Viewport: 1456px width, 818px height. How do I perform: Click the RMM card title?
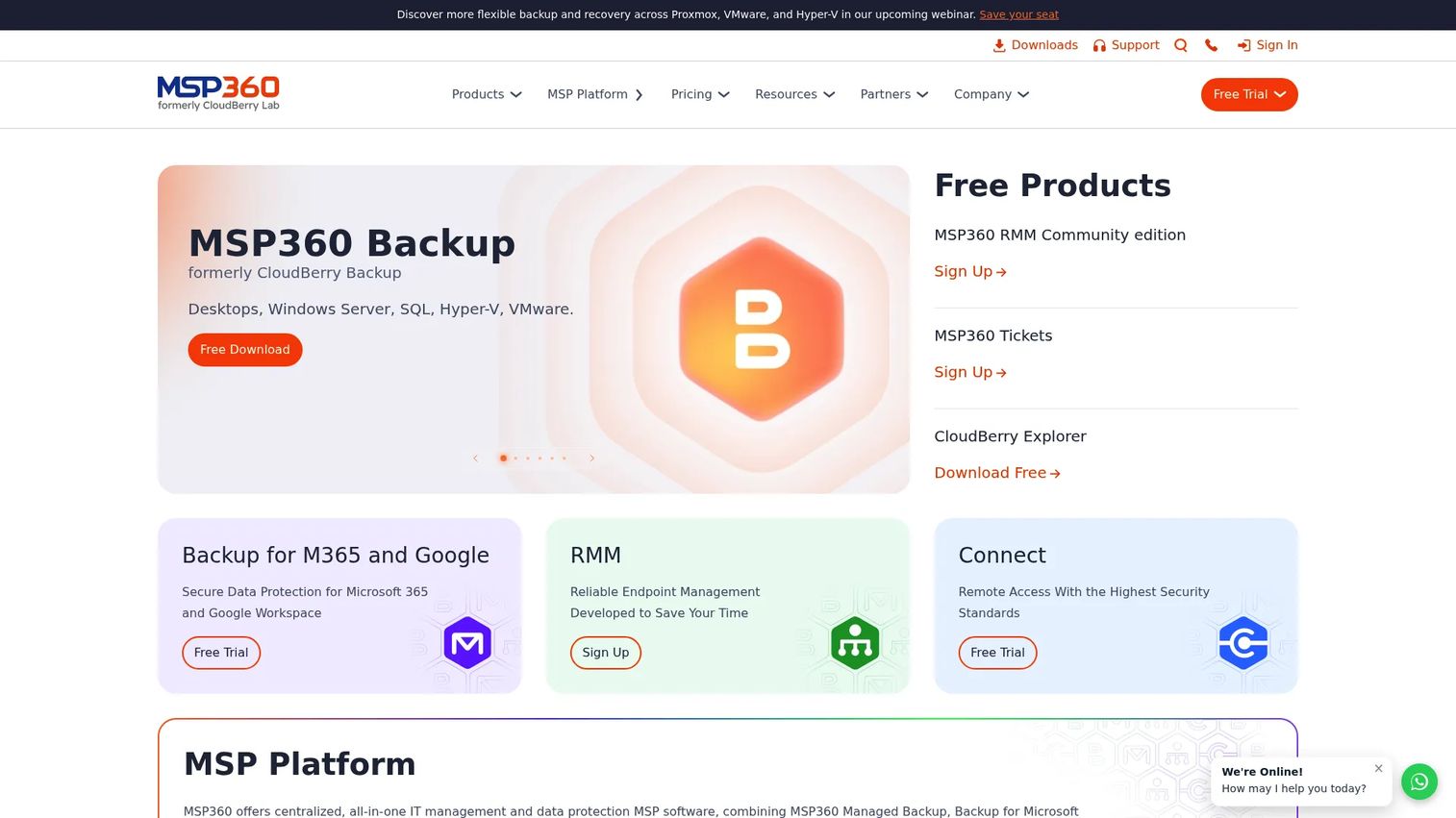[595, 556]
